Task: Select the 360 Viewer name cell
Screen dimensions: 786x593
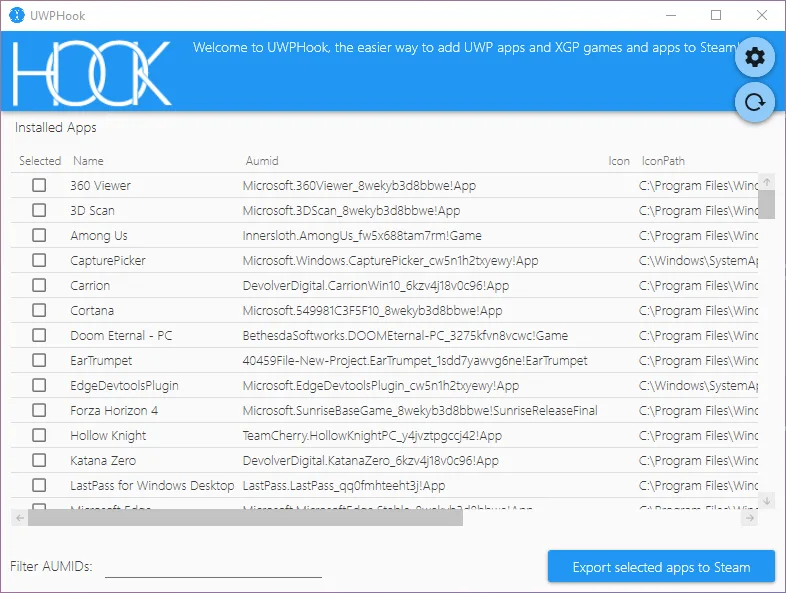Action: 100,185
